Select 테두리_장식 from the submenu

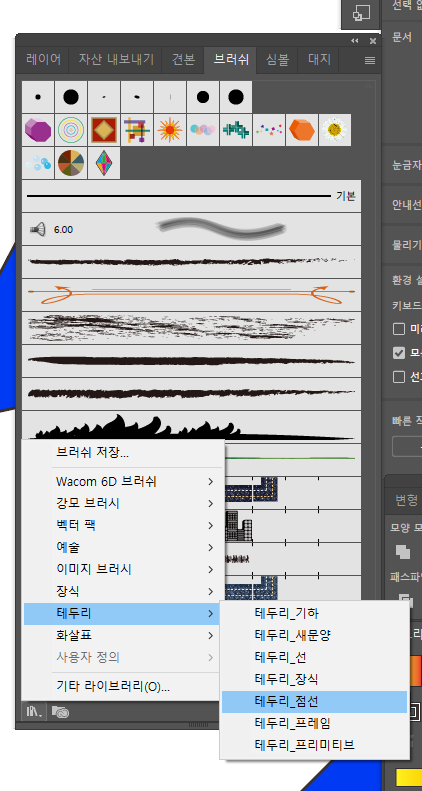click(x=314, y=679)
